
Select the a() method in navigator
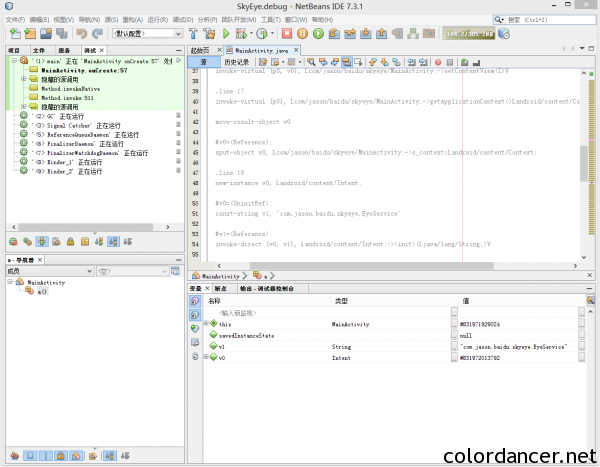click(x=42, y=292)
